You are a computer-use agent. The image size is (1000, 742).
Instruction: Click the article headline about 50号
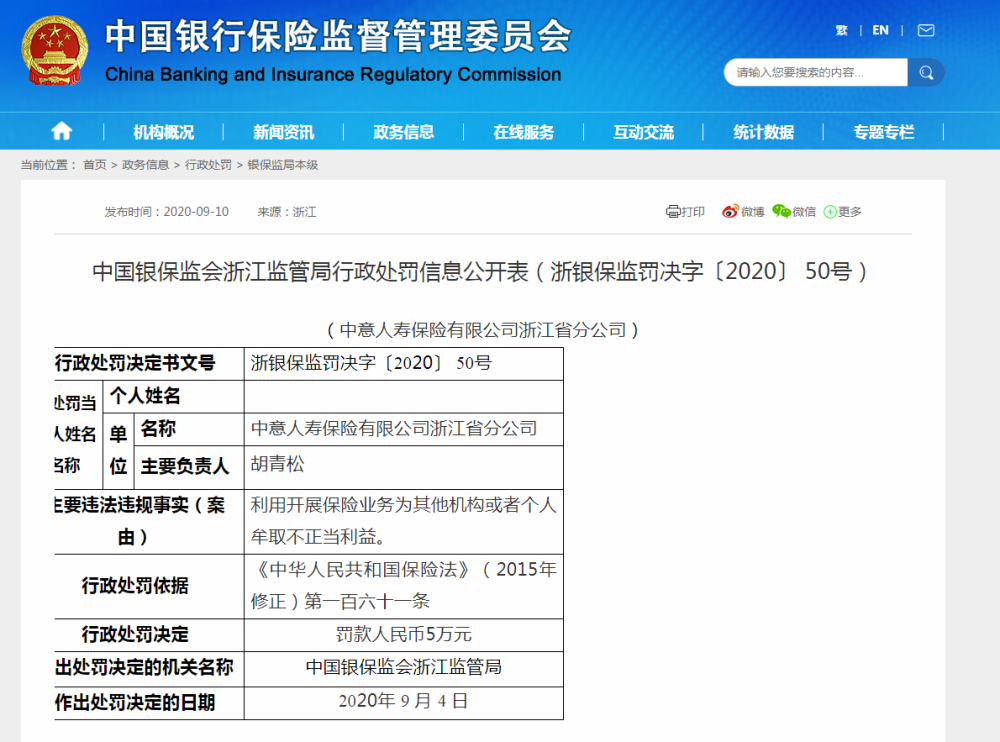480,272
